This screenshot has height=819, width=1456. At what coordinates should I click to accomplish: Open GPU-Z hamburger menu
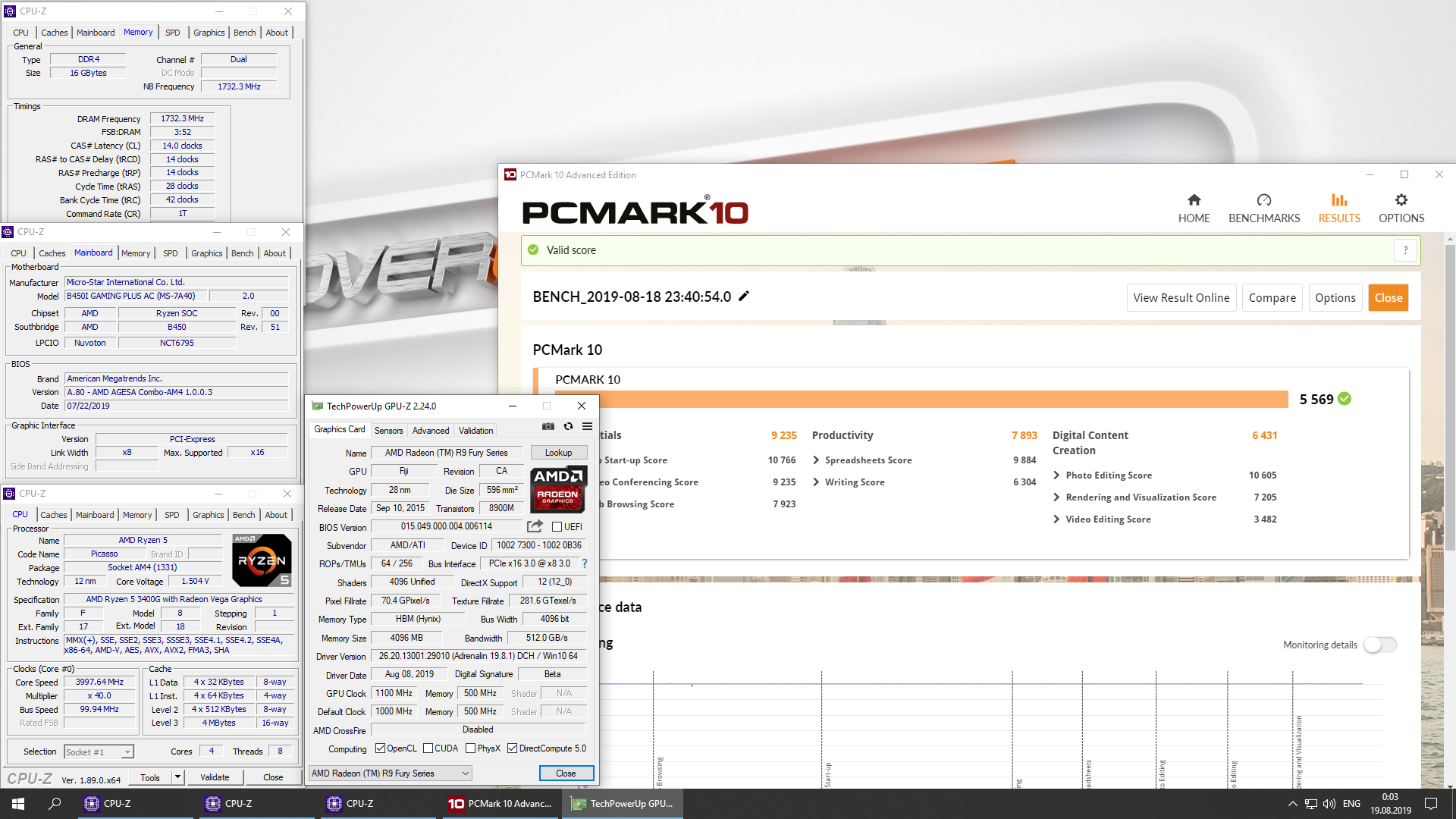pos(587,426)
